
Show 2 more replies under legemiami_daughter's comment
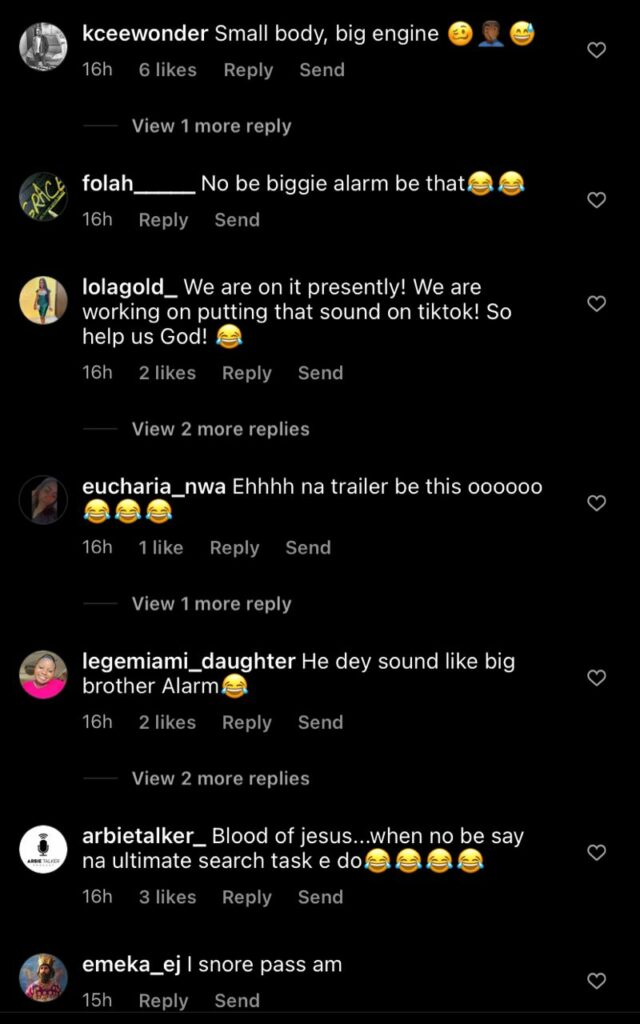click(x=220, y=778)
